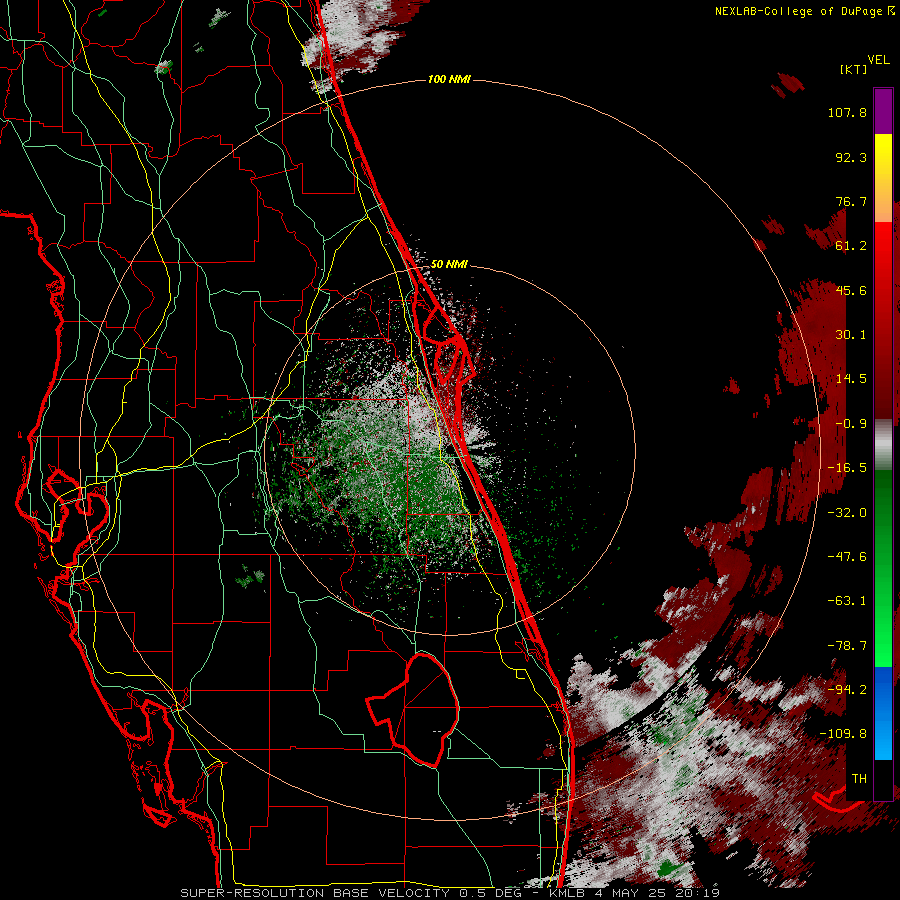Viewport: 900px width, 900px height.
Task: Select the -16.5 scale value
Action: pos(847,468)
